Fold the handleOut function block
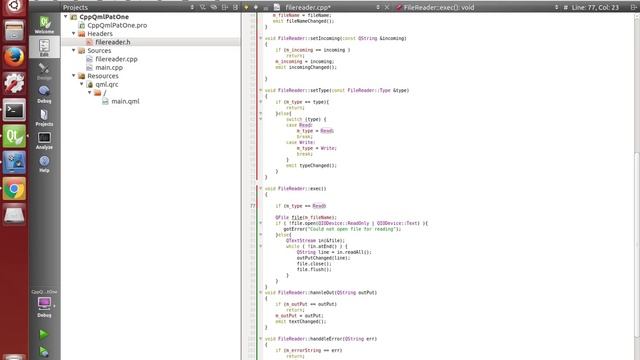This screenshot has height=360, width=640. coord(261,293)
